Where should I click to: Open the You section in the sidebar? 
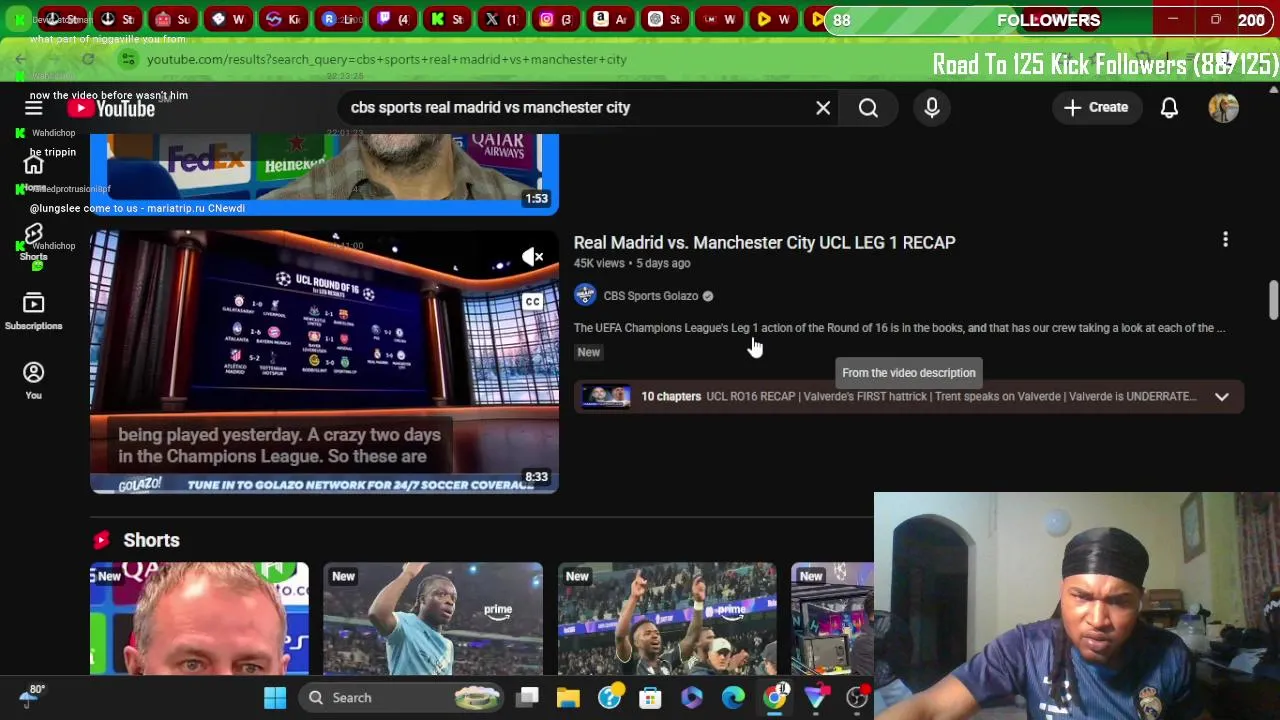[x=33, y=380]
